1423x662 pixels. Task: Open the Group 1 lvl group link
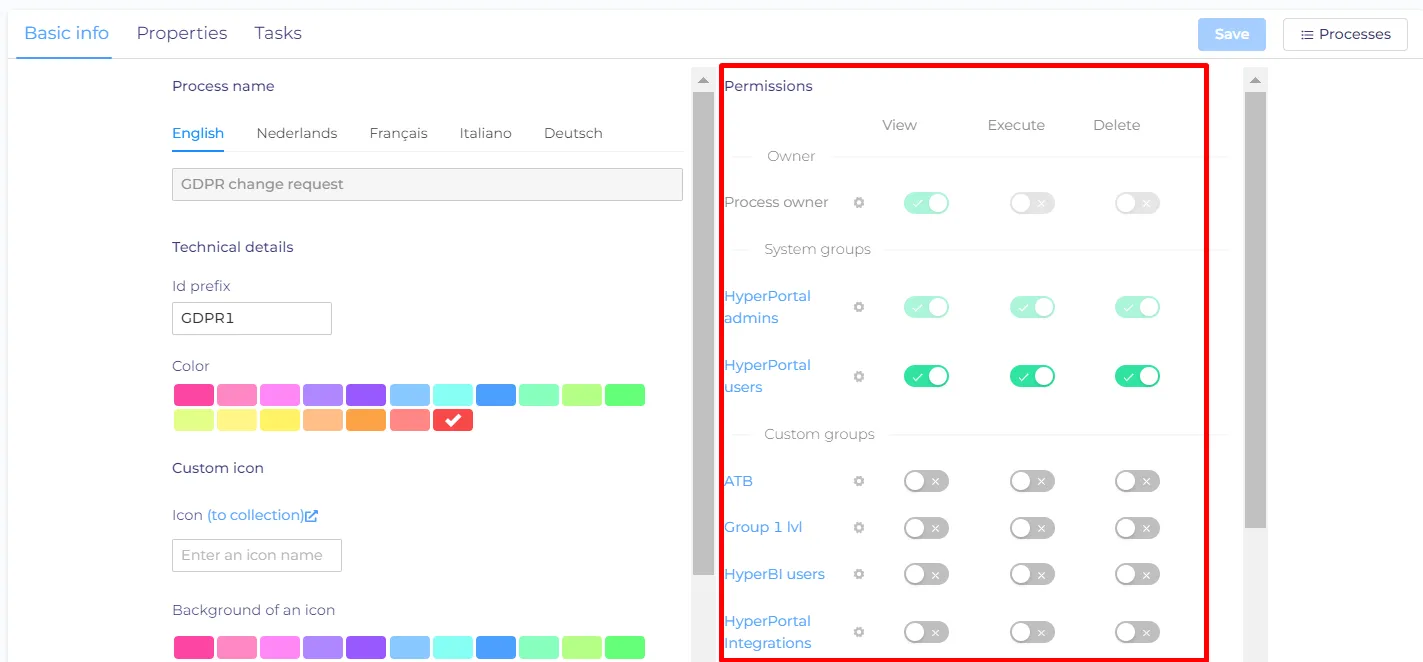click(x=763, y=527)
